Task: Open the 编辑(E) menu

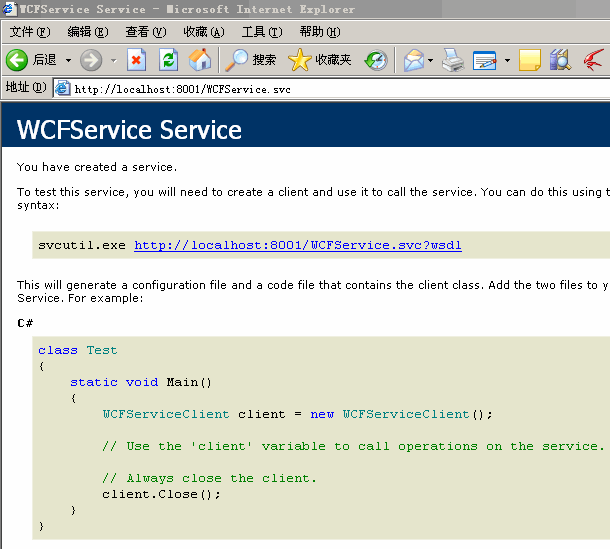Action: pyautogui.click(x=88, y=32)
